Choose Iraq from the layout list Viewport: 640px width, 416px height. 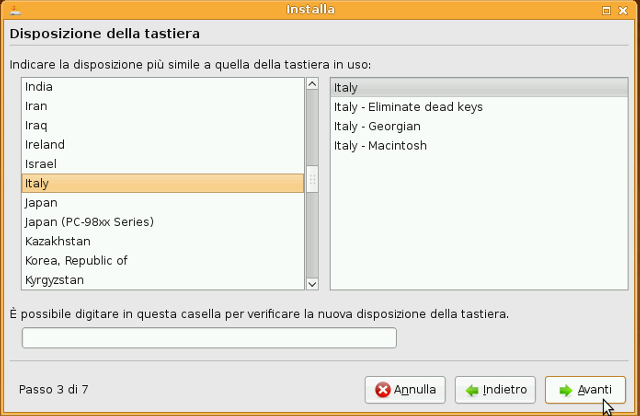coord(162,125)
